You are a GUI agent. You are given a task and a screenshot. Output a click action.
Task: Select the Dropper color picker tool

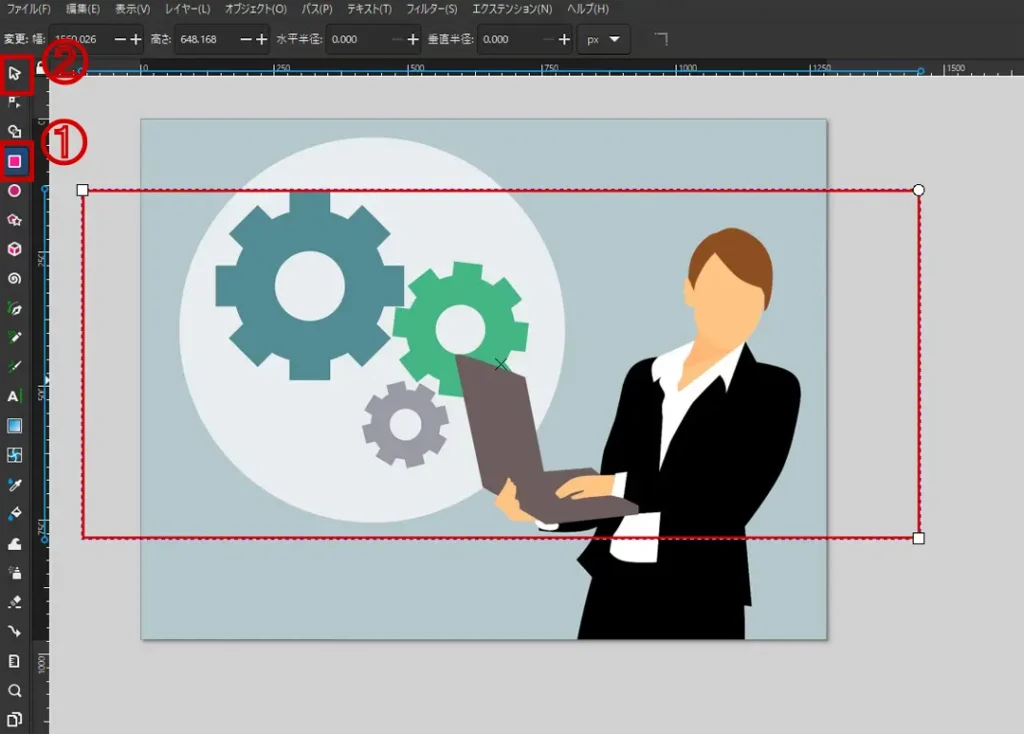coord(15,485)
